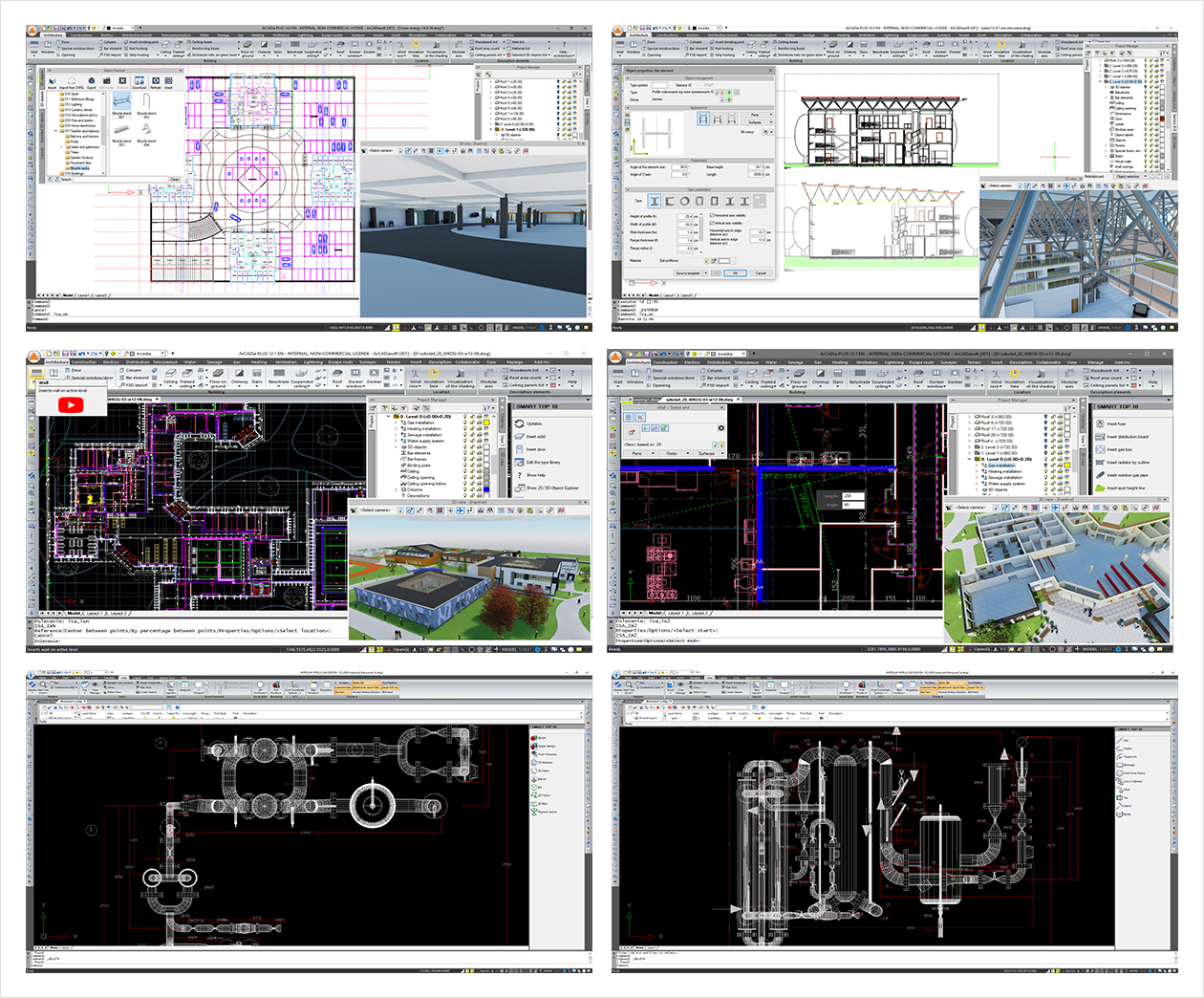
Task: Click Modular axes tool in middle-left window
Action: click(488, 380)
